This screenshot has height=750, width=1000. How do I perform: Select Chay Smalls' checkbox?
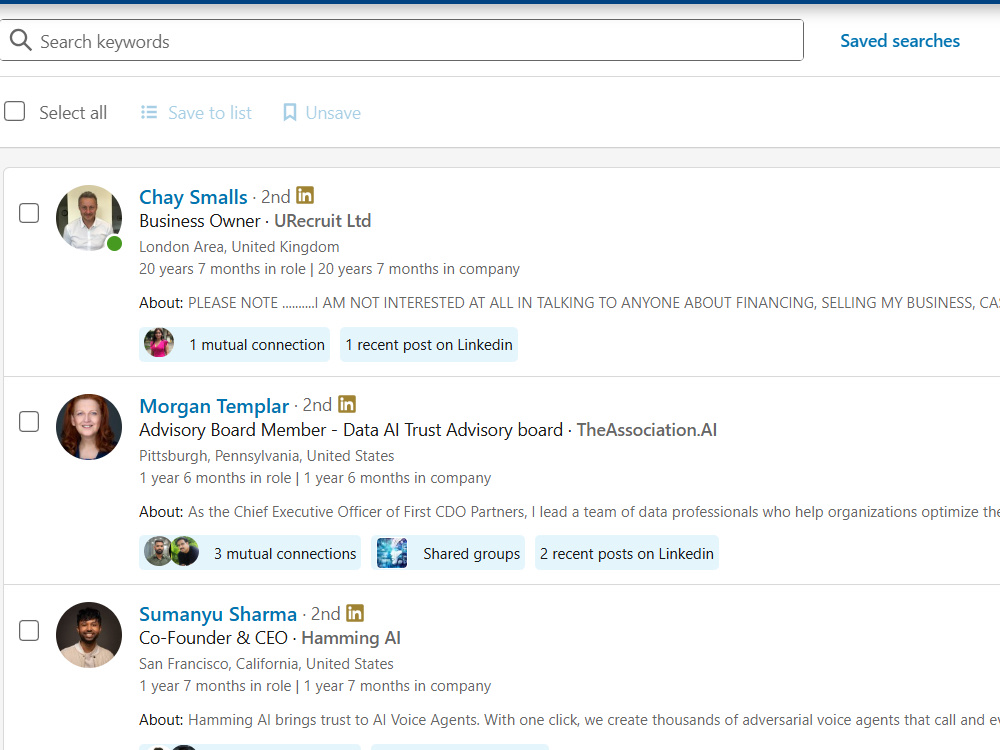[29, 213]
